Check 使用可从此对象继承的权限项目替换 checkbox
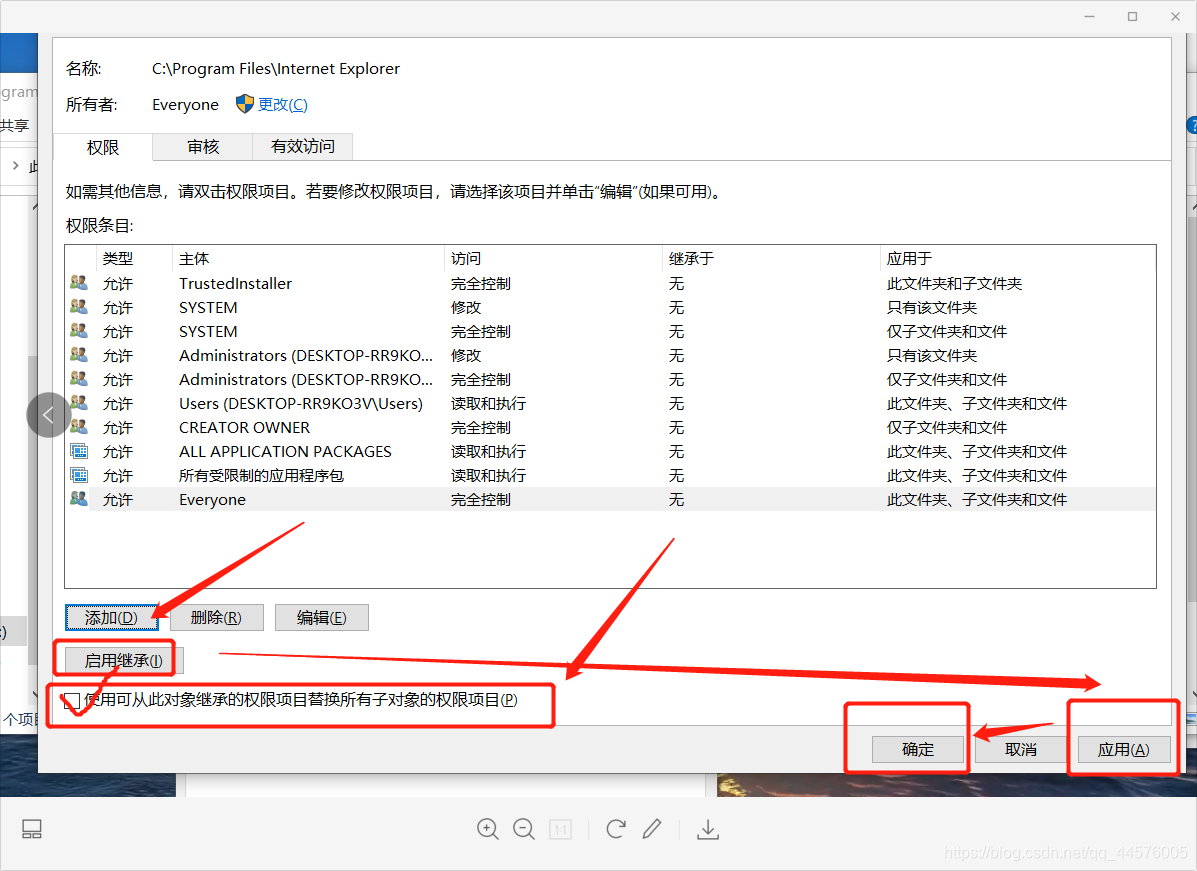Image resolution: width=1197 pixels, height=871 pixels. point(72,700)
